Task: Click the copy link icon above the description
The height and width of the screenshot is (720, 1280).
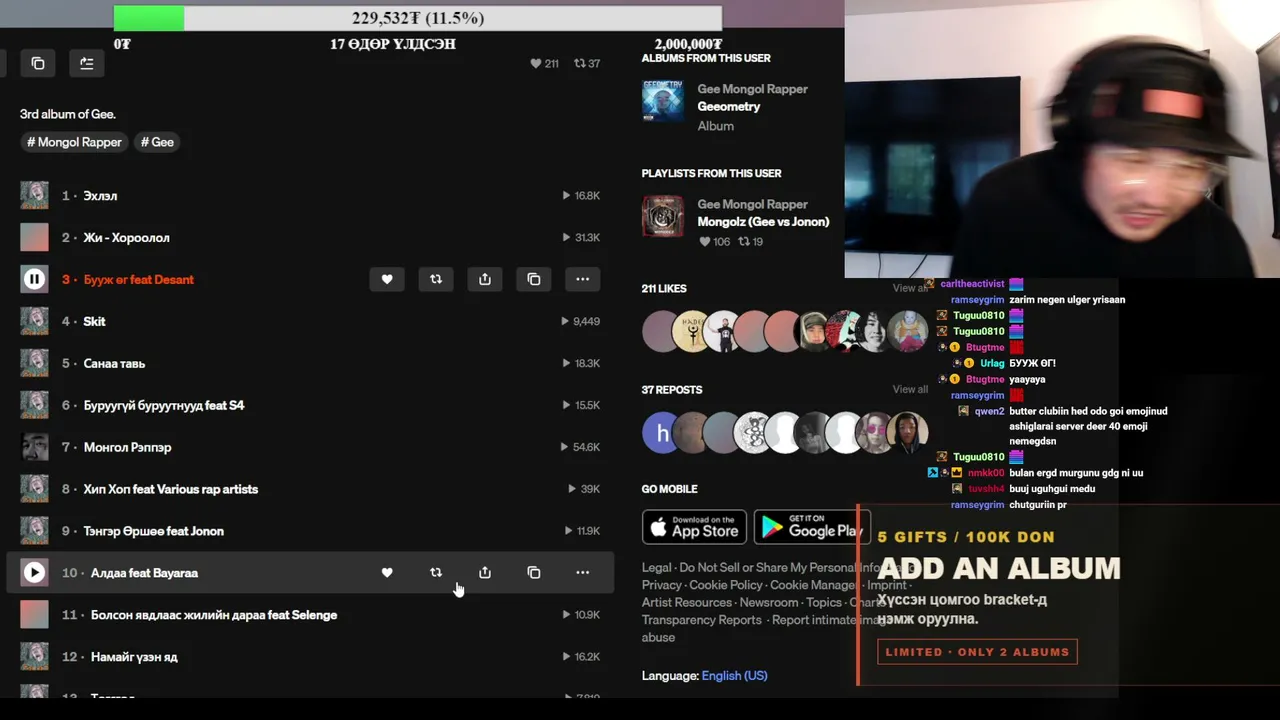Action: (38, 63)
